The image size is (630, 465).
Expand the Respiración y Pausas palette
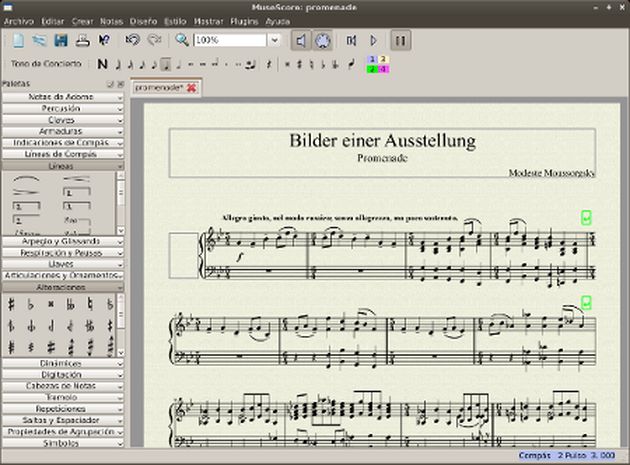[63, 253]
